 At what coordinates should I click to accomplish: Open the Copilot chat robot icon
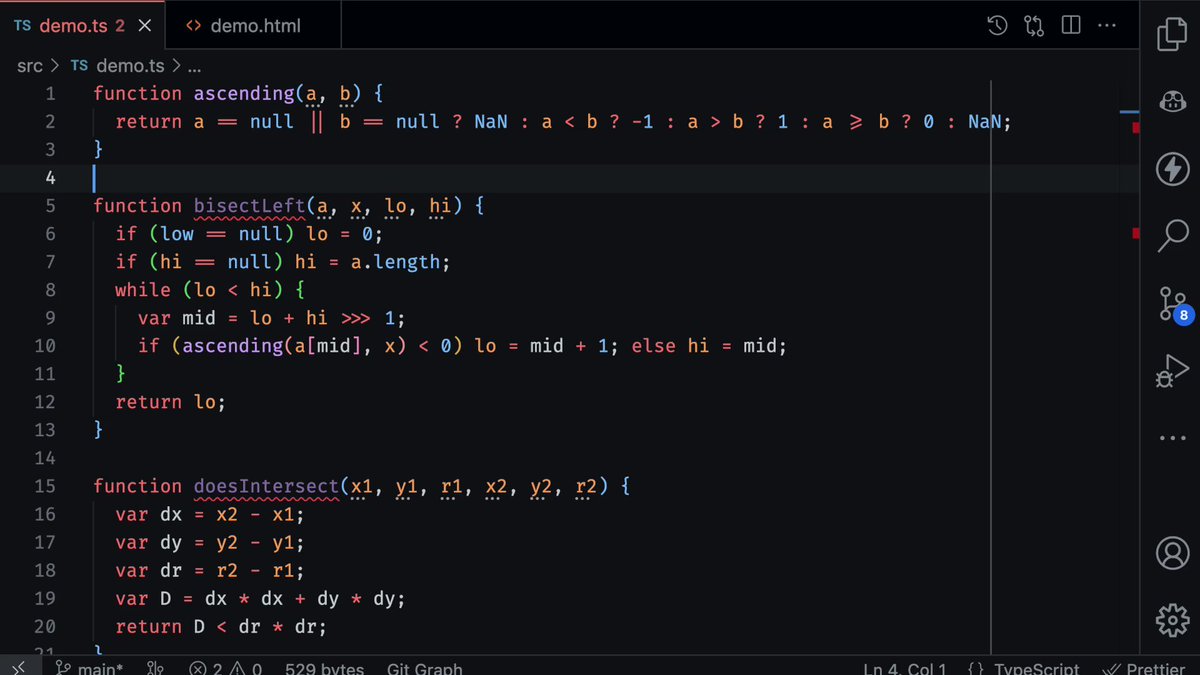click(x=1172, y=101)
